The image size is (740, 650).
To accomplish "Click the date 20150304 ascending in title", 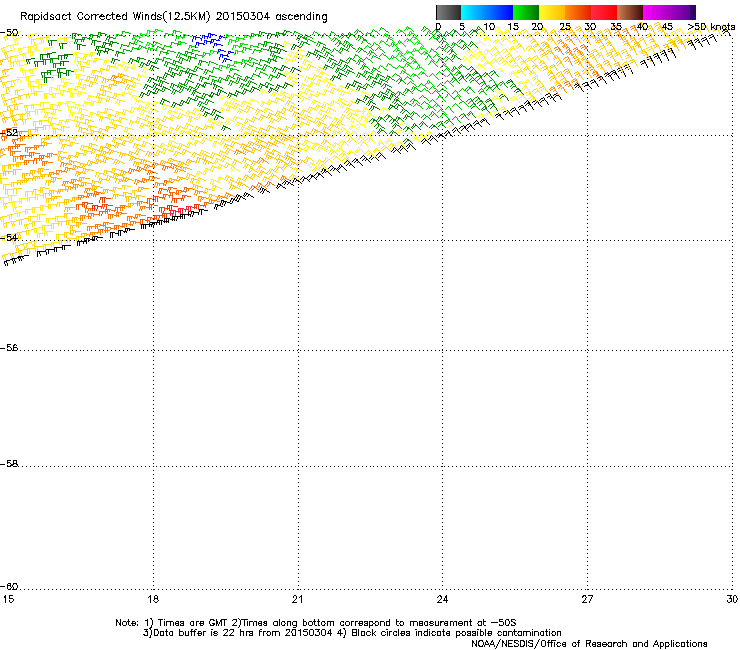I will 271,17.
